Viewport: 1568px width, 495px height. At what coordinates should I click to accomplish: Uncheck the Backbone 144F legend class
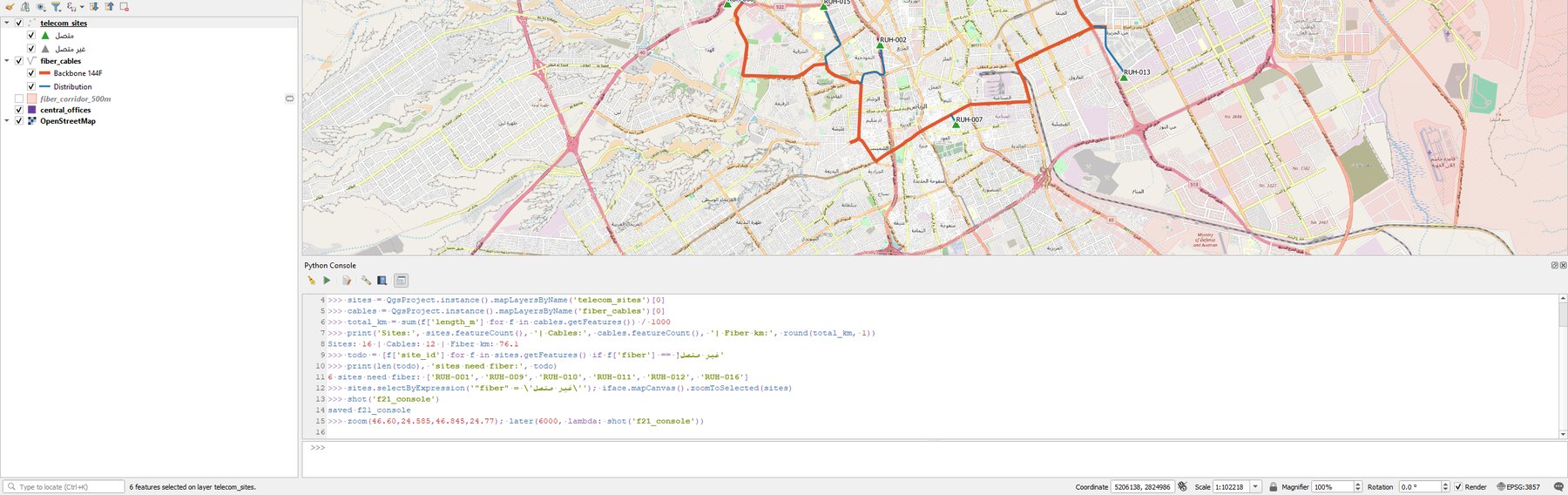click(31, 73)
